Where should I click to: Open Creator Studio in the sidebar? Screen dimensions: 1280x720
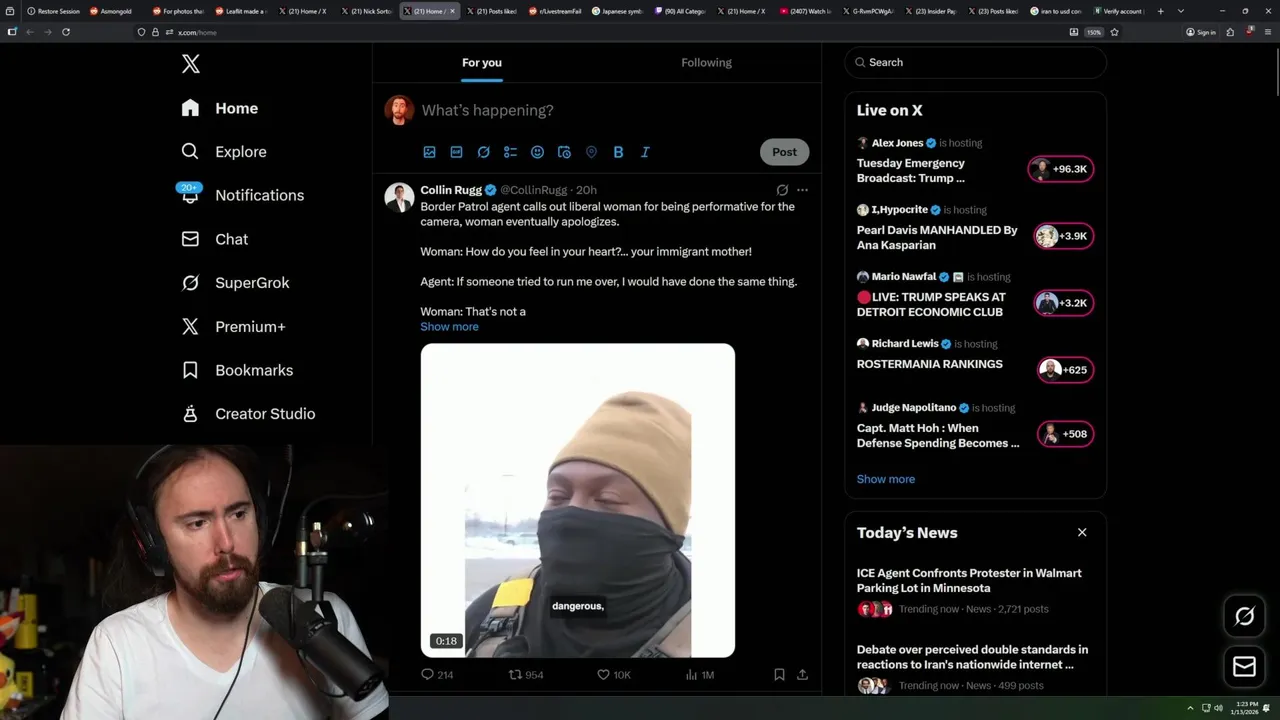(x=249, y=414)
